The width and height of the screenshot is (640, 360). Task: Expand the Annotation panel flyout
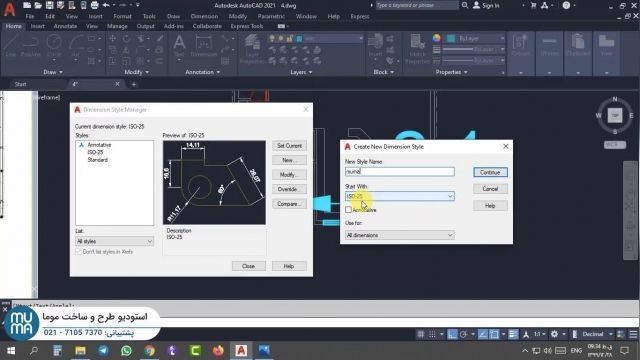(202, 72)
